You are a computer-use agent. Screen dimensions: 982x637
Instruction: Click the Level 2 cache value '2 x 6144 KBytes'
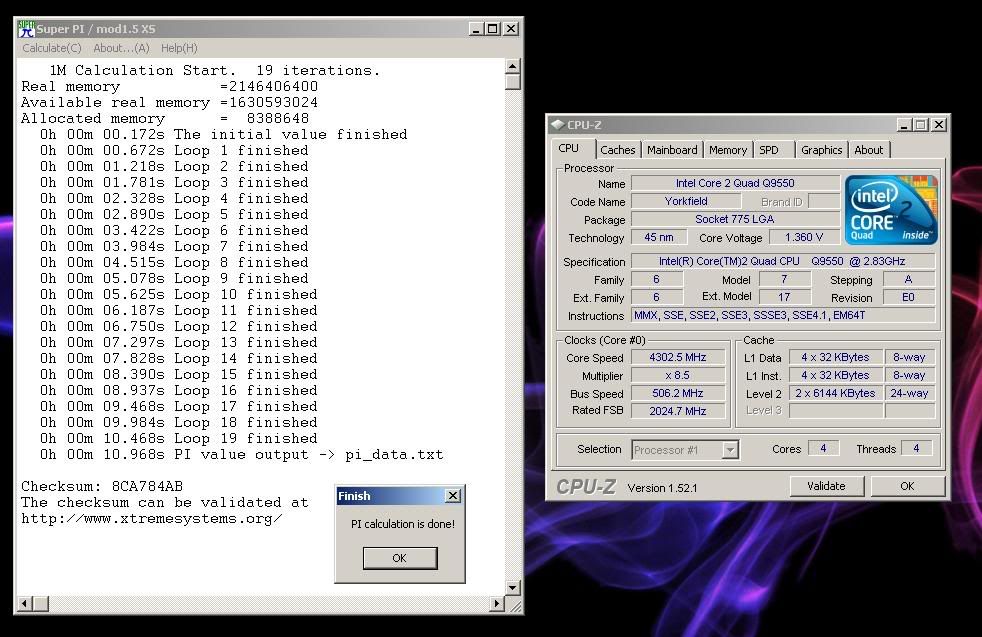point(835,393)
